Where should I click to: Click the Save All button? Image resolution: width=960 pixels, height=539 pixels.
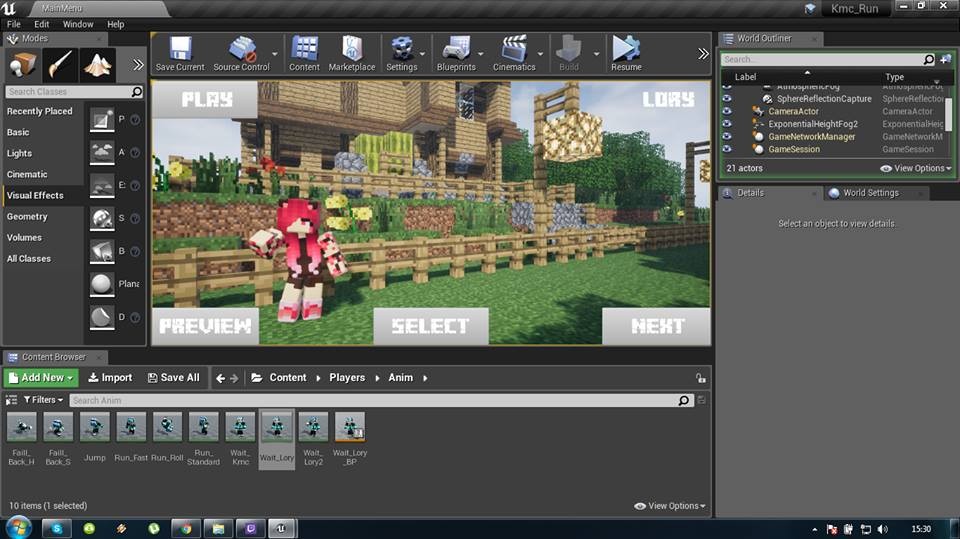coord(173,378)
